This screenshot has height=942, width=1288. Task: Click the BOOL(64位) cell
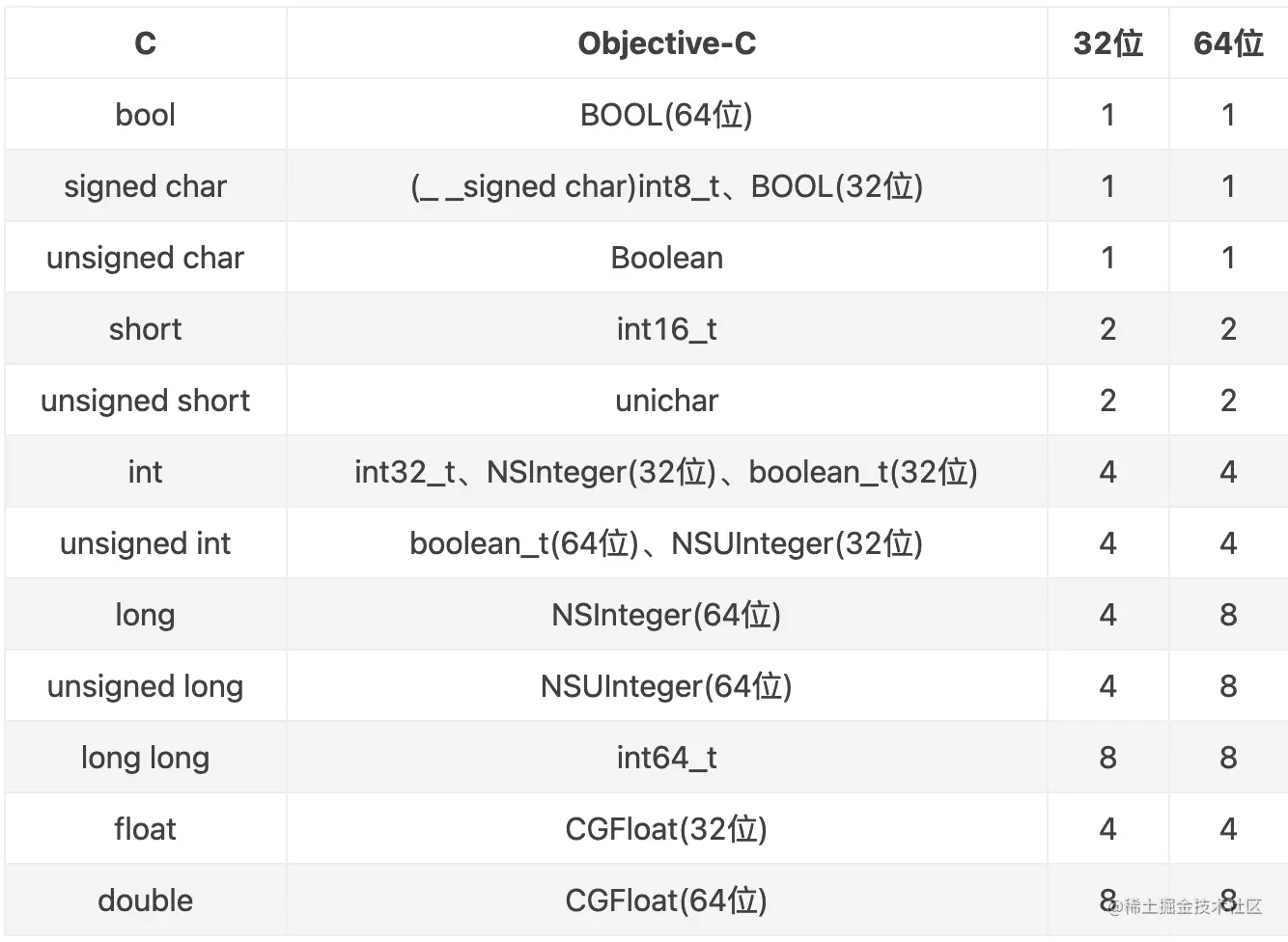(x=666, y=115)
